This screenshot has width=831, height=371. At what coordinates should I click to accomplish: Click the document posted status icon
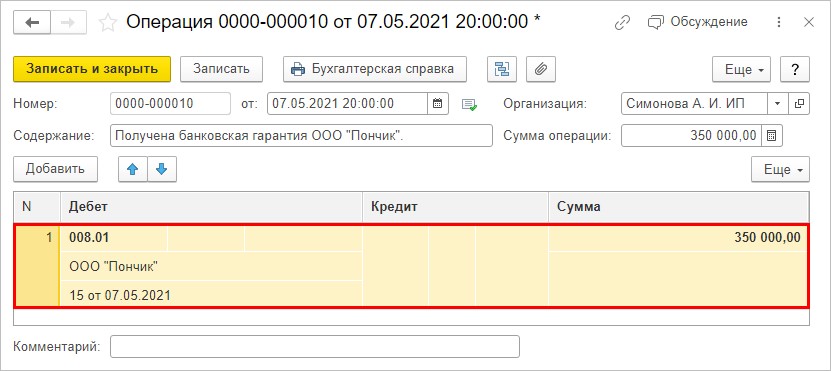pyautogui.click(x=469, y=104)
